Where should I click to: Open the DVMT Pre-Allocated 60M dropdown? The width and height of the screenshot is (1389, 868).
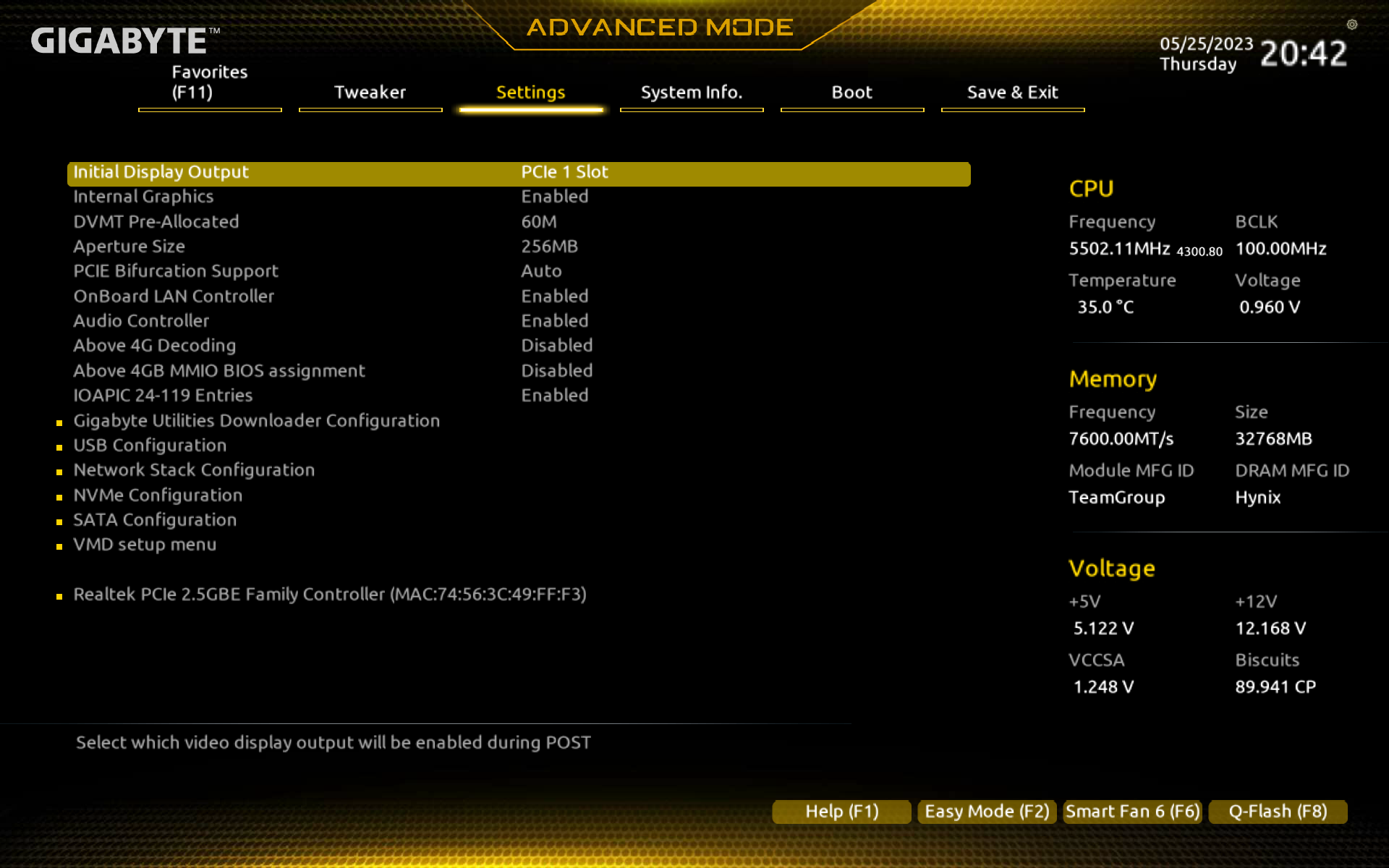(x=539, y=222)
